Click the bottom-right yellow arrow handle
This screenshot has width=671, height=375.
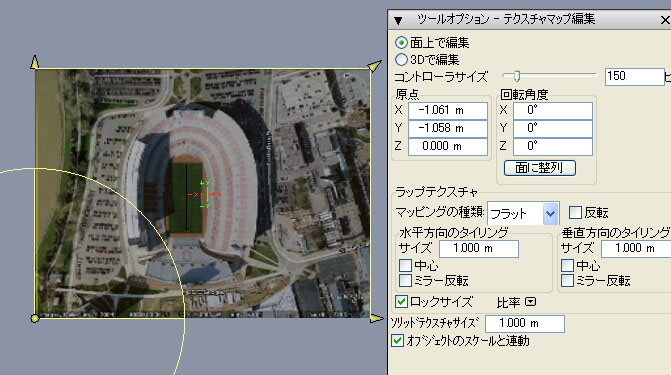377,318
